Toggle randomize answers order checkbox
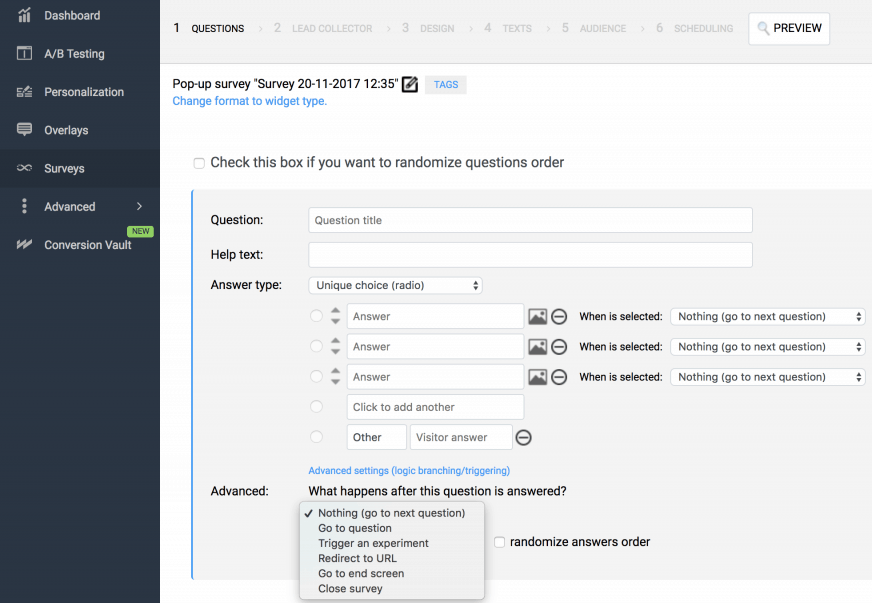 tap(499, 542)
